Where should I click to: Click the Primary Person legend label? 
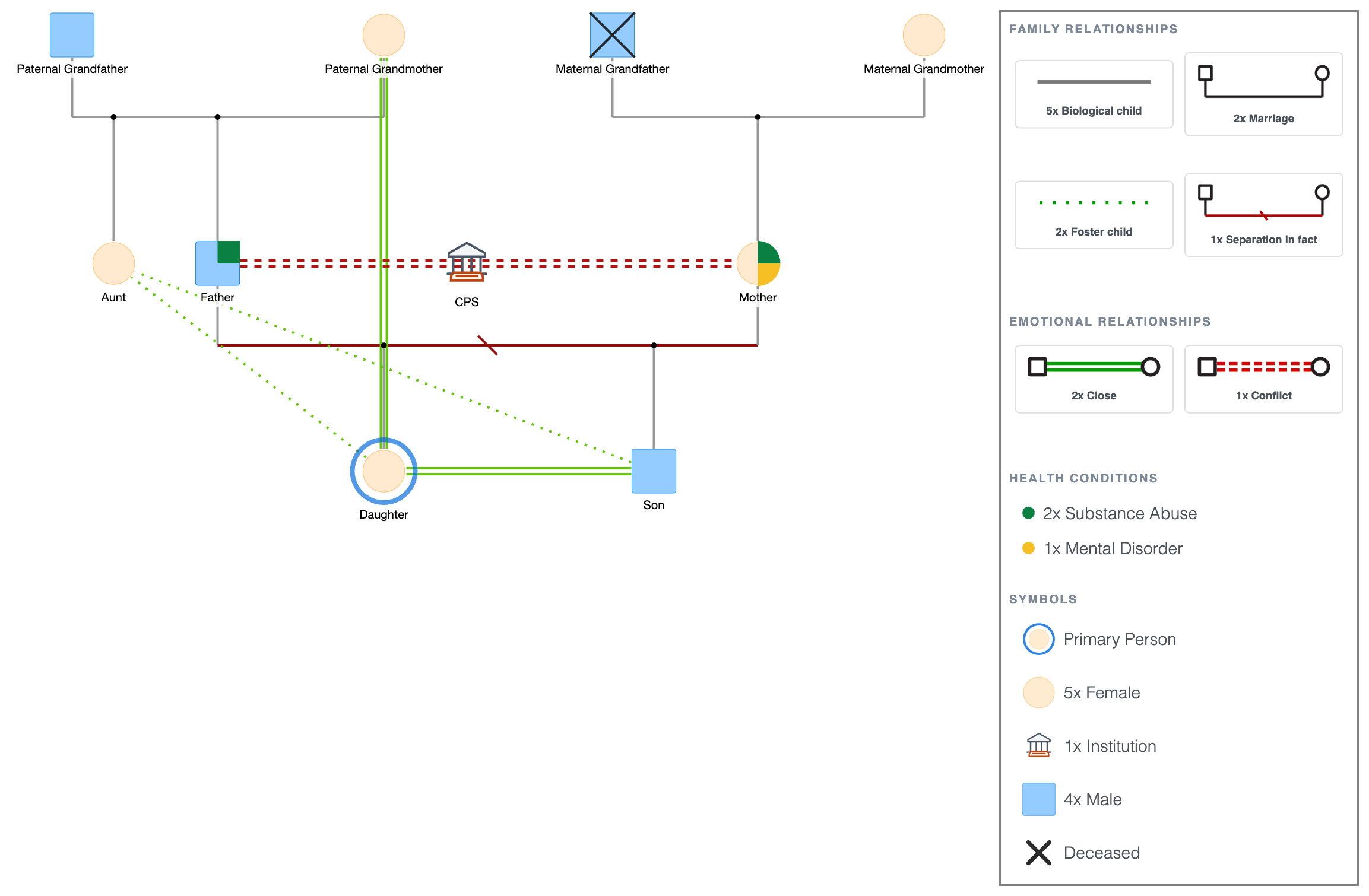(1120, 639)
